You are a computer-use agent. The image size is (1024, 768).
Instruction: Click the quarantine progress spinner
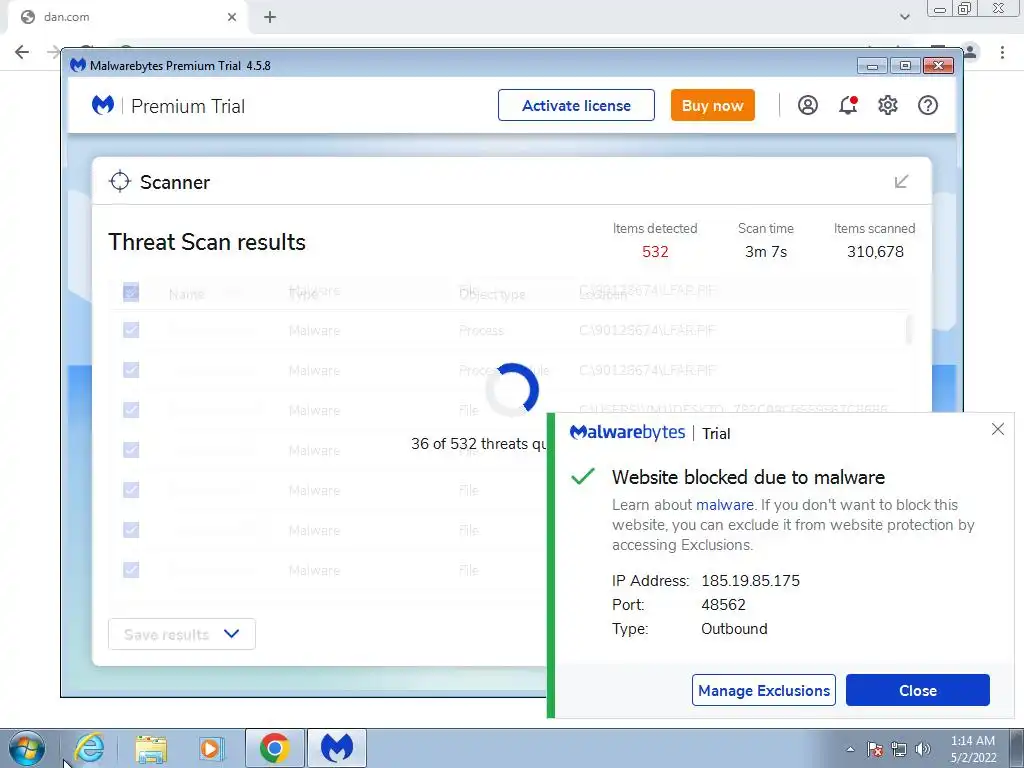click(x=513, y=390)
